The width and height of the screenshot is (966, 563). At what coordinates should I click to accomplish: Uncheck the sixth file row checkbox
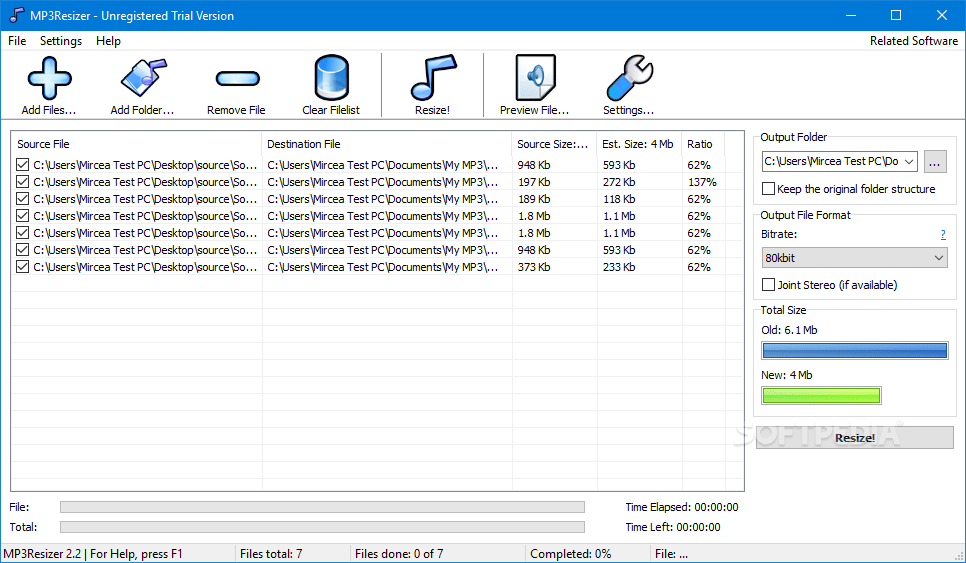pyautogui.click(x=23, y=249)
